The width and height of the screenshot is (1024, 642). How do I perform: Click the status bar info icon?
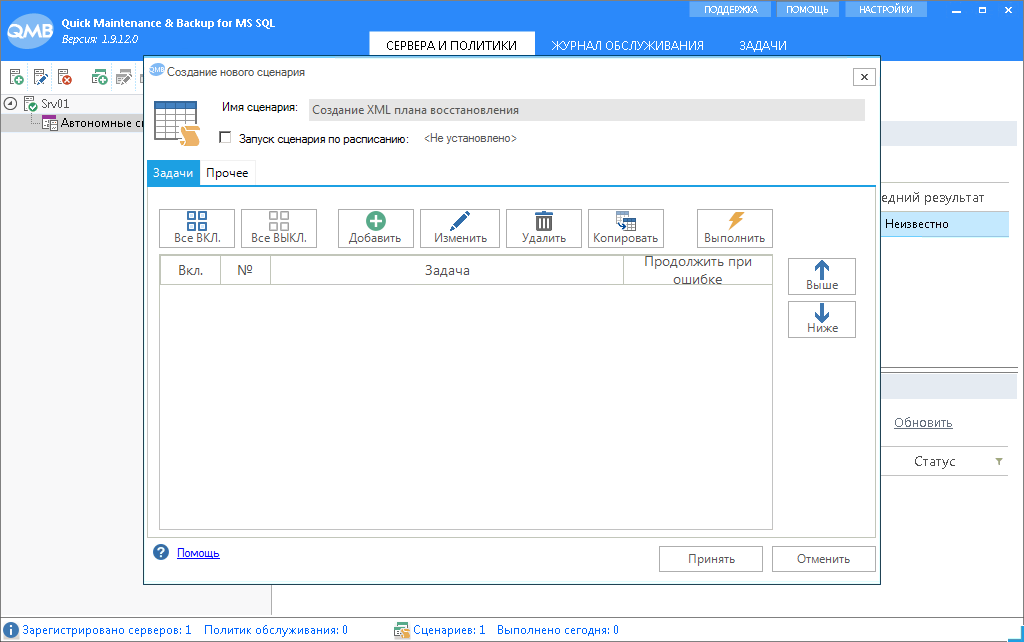(x=11, y=630)
